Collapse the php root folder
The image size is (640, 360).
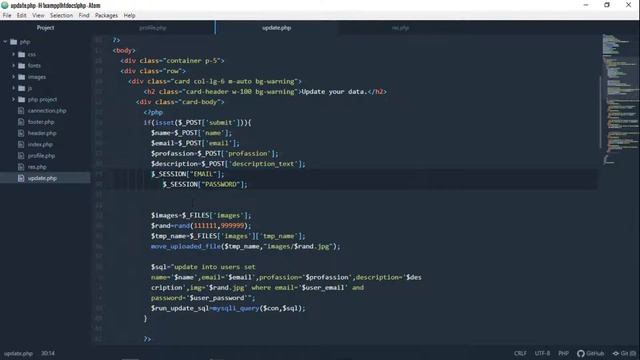(x=5, y=42)
